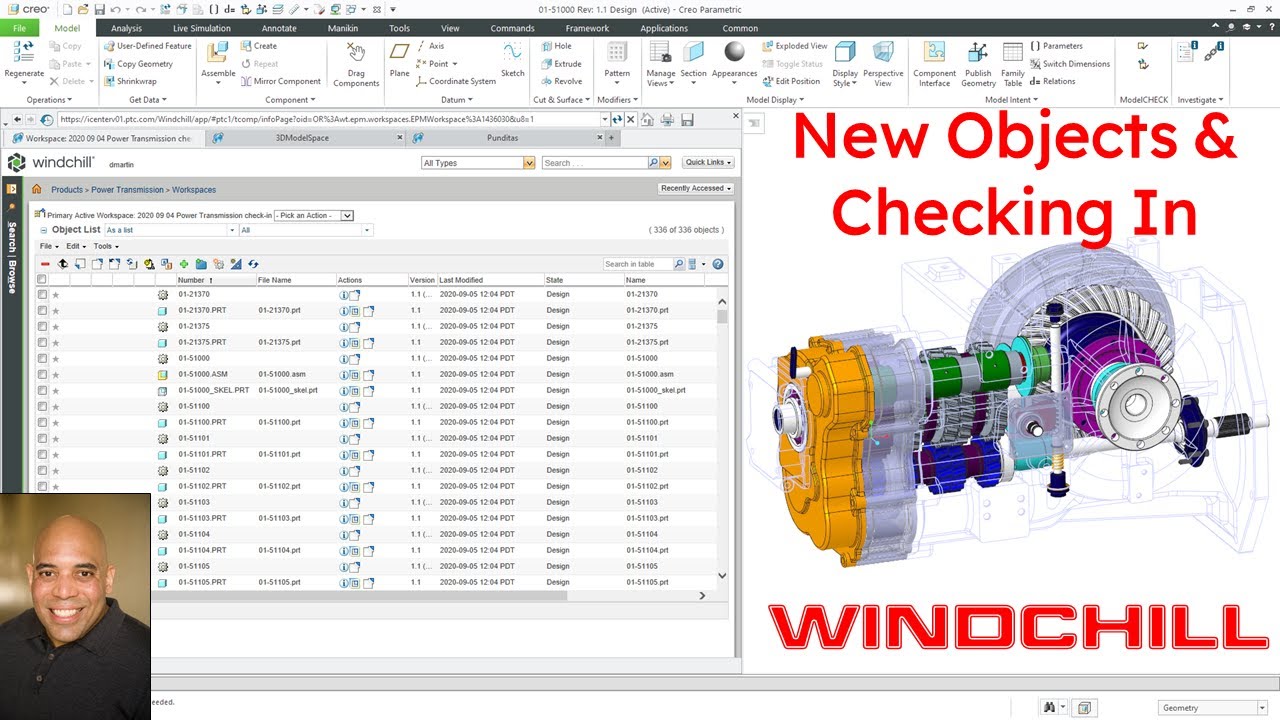The width and height of the screenshot is (1280, 720).
Task: Open Copy Geometry
Action: pyautogui.click(x=138, y=64)
